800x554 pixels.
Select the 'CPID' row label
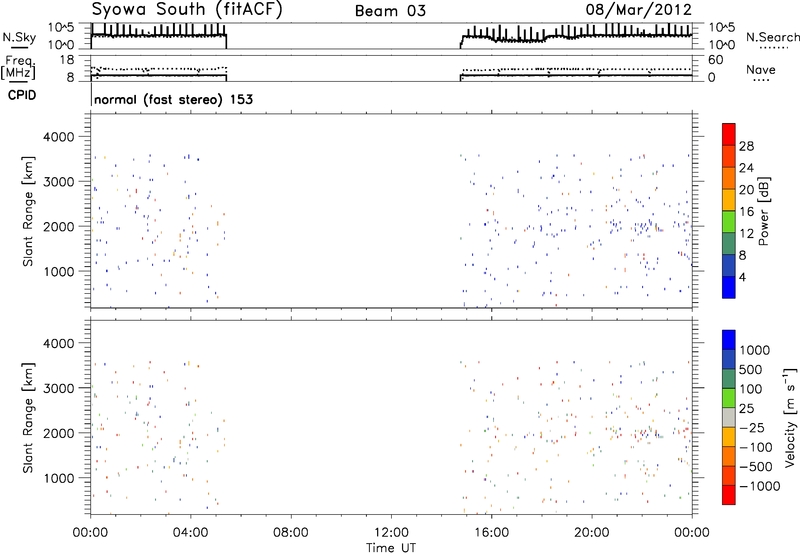tap(21, 95)
